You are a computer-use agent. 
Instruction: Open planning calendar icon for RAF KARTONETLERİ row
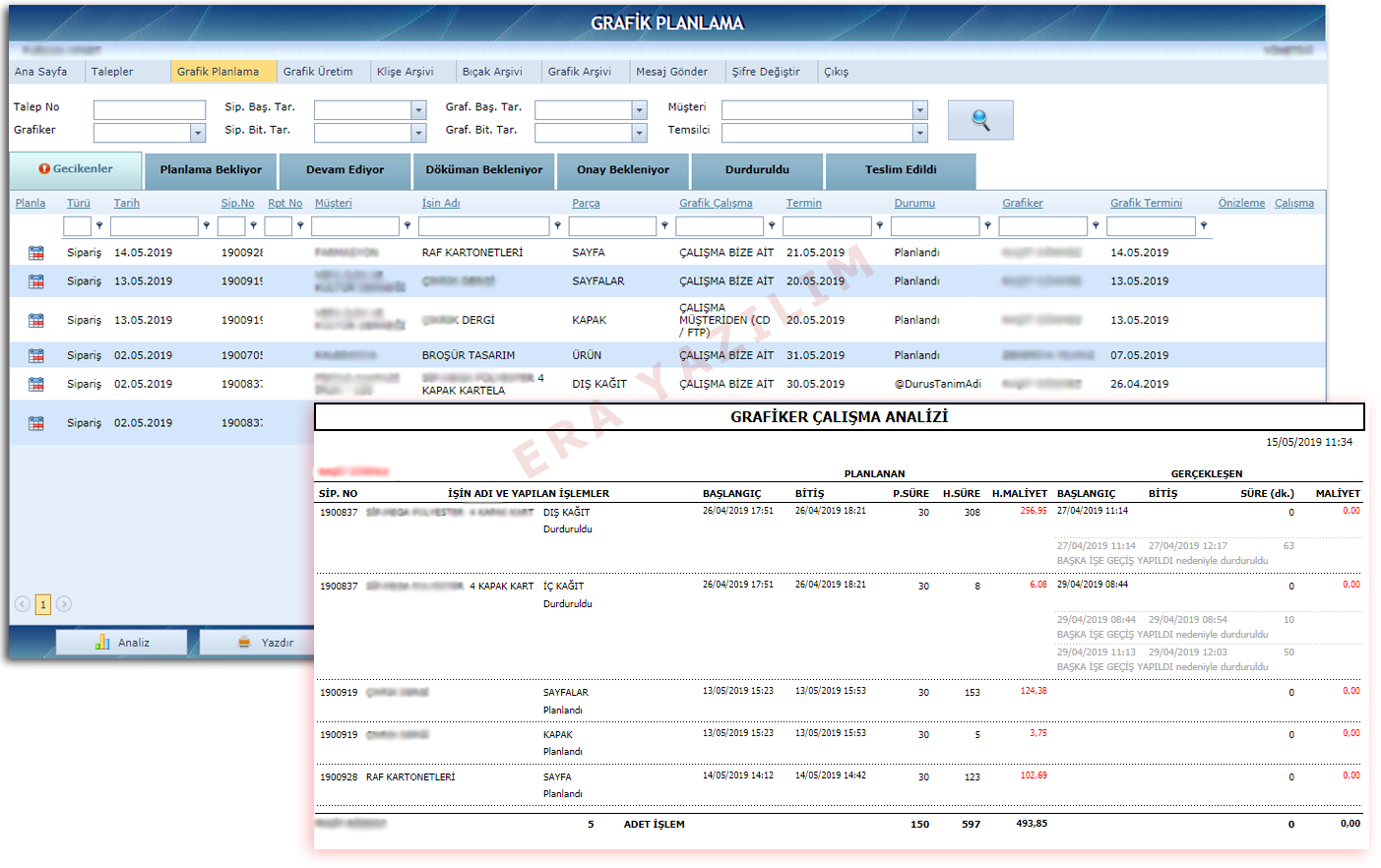pyautogui.click(x=36, y=253)
